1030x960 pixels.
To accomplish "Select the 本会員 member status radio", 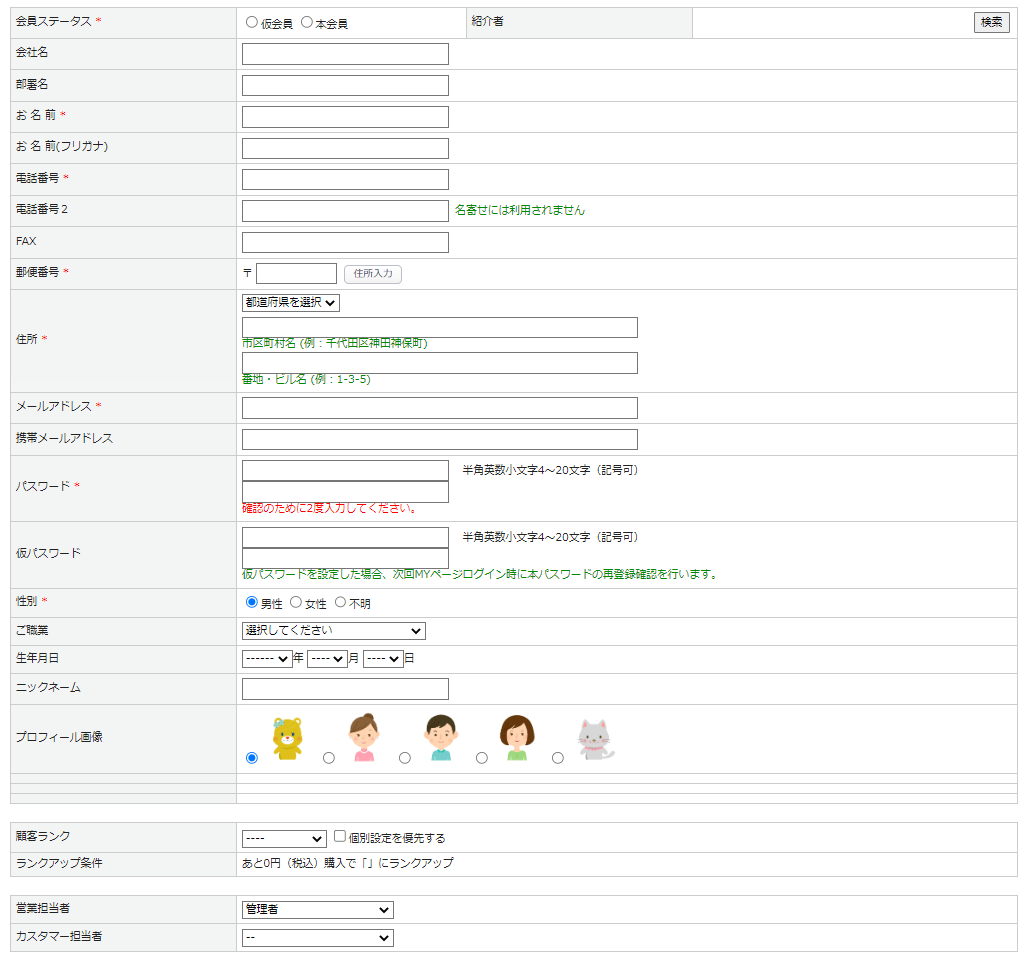I will coord(306,22).
